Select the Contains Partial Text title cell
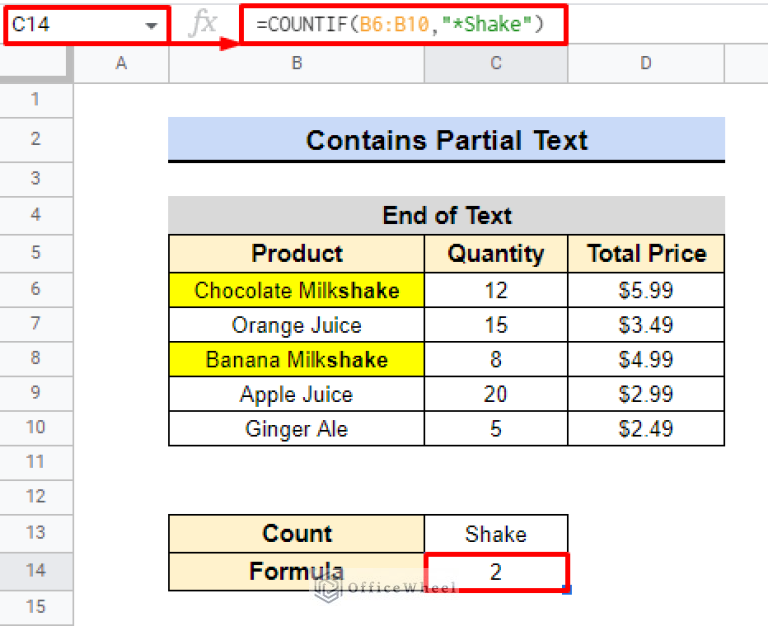 tap(446, 140)
